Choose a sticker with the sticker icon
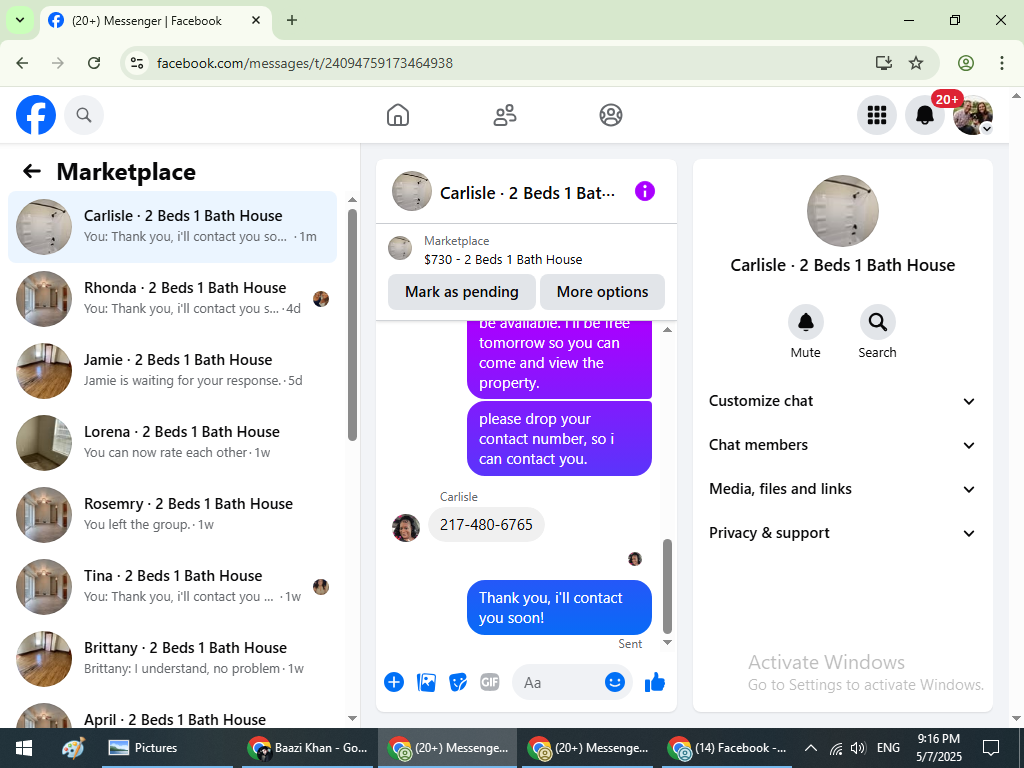Image resolution: width=1024 pixels, height=768 pixels. coord(458,682)
